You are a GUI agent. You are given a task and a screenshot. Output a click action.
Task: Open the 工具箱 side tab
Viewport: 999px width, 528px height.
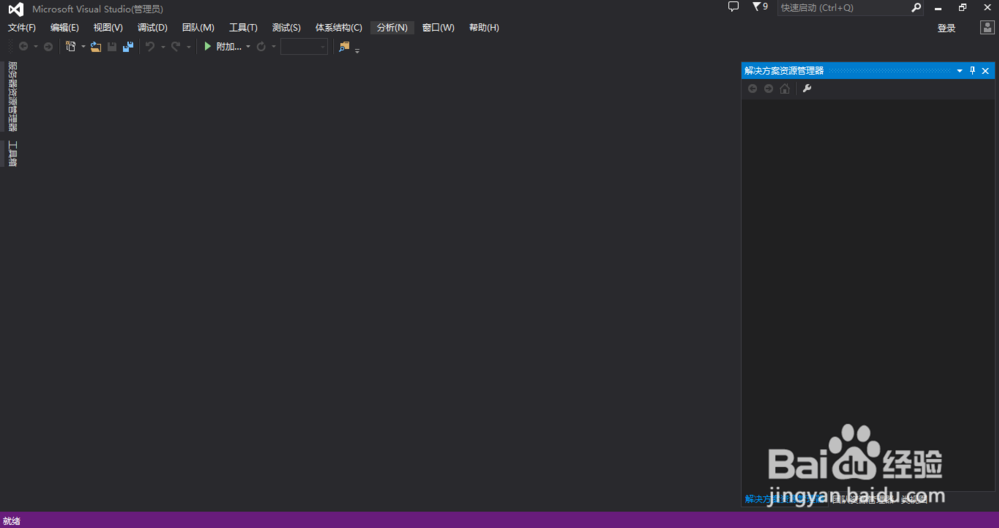pos(12,153)
